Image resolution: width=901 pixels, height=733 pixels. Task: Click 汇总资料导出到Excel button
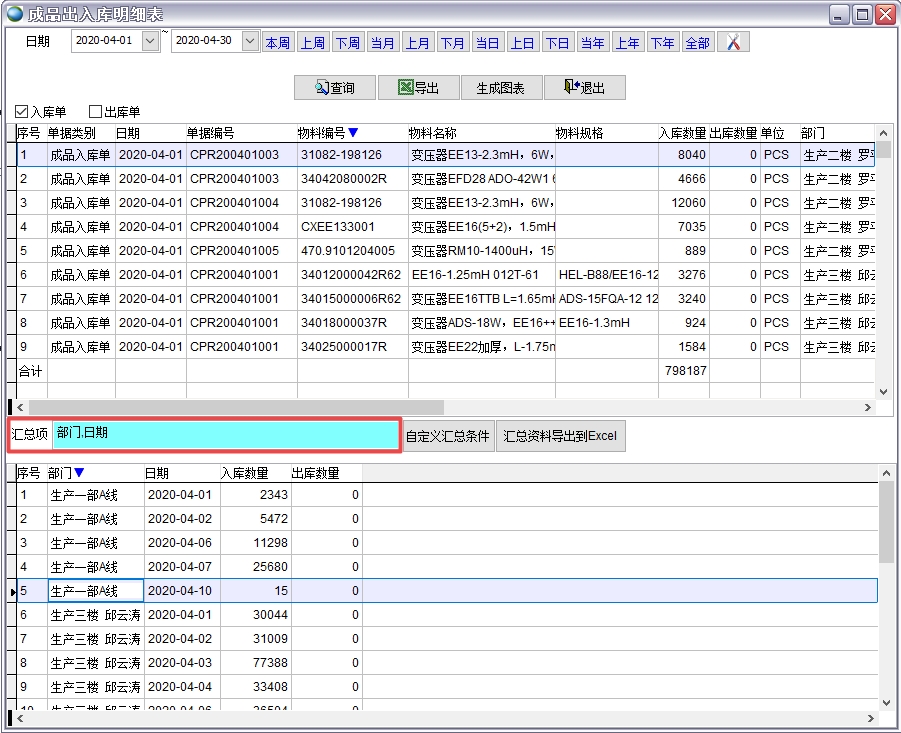click(x=560, y=436)
